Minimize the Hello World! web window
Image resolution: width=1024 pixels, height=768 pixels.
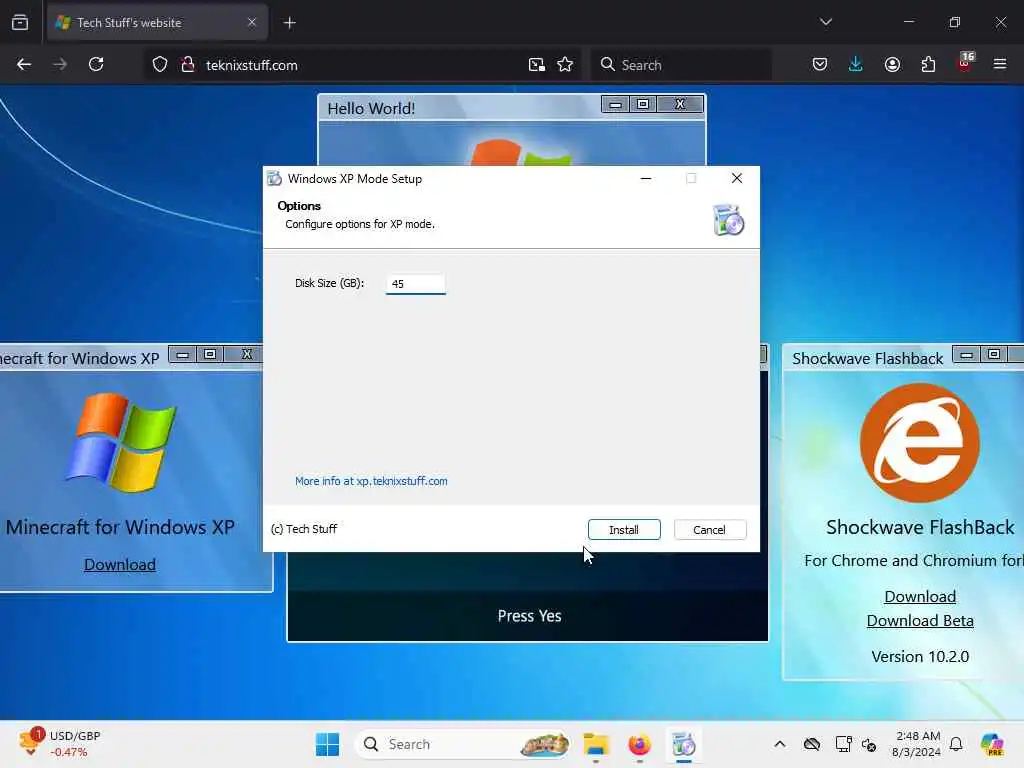pos(615,104)
